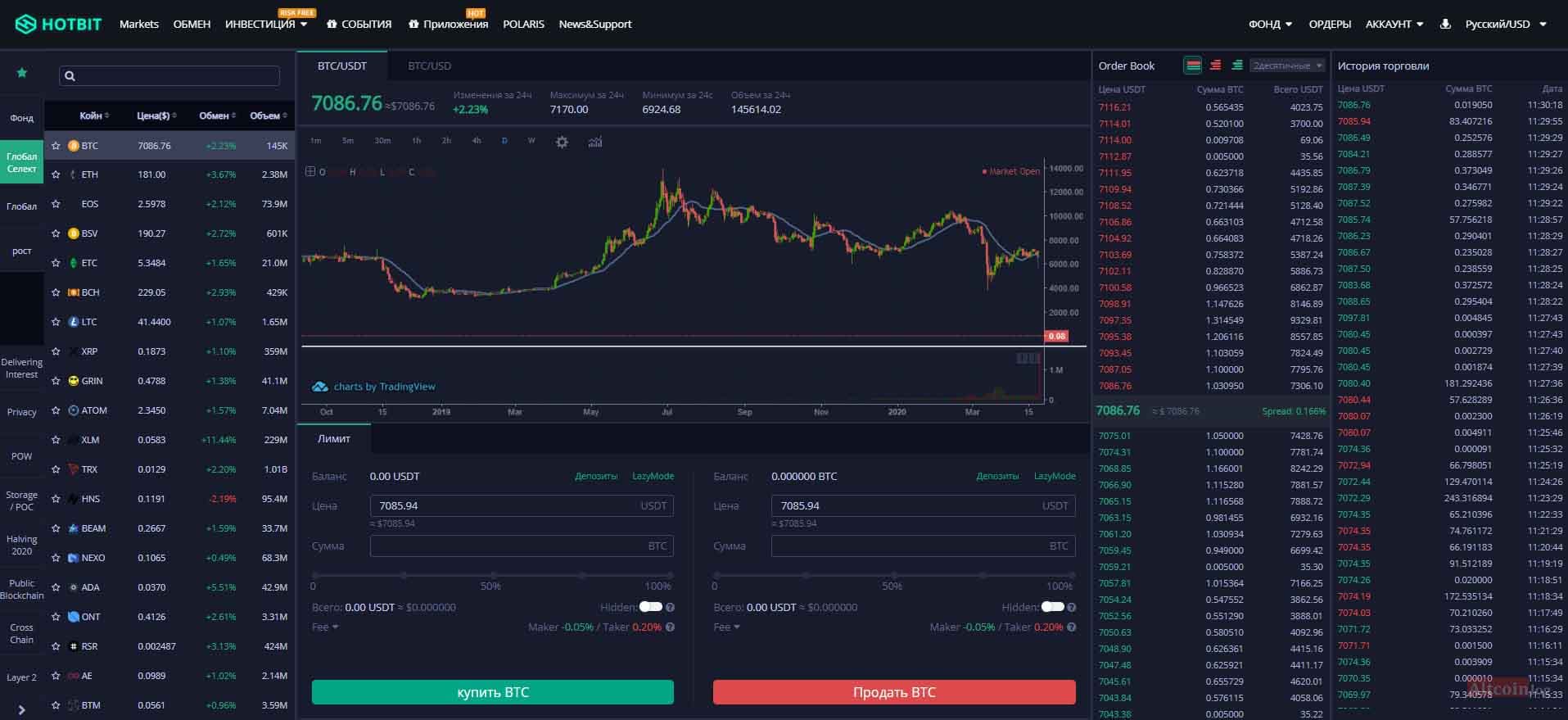
Task: Click the TradingView cloud logo
Action: pos(320,387)
